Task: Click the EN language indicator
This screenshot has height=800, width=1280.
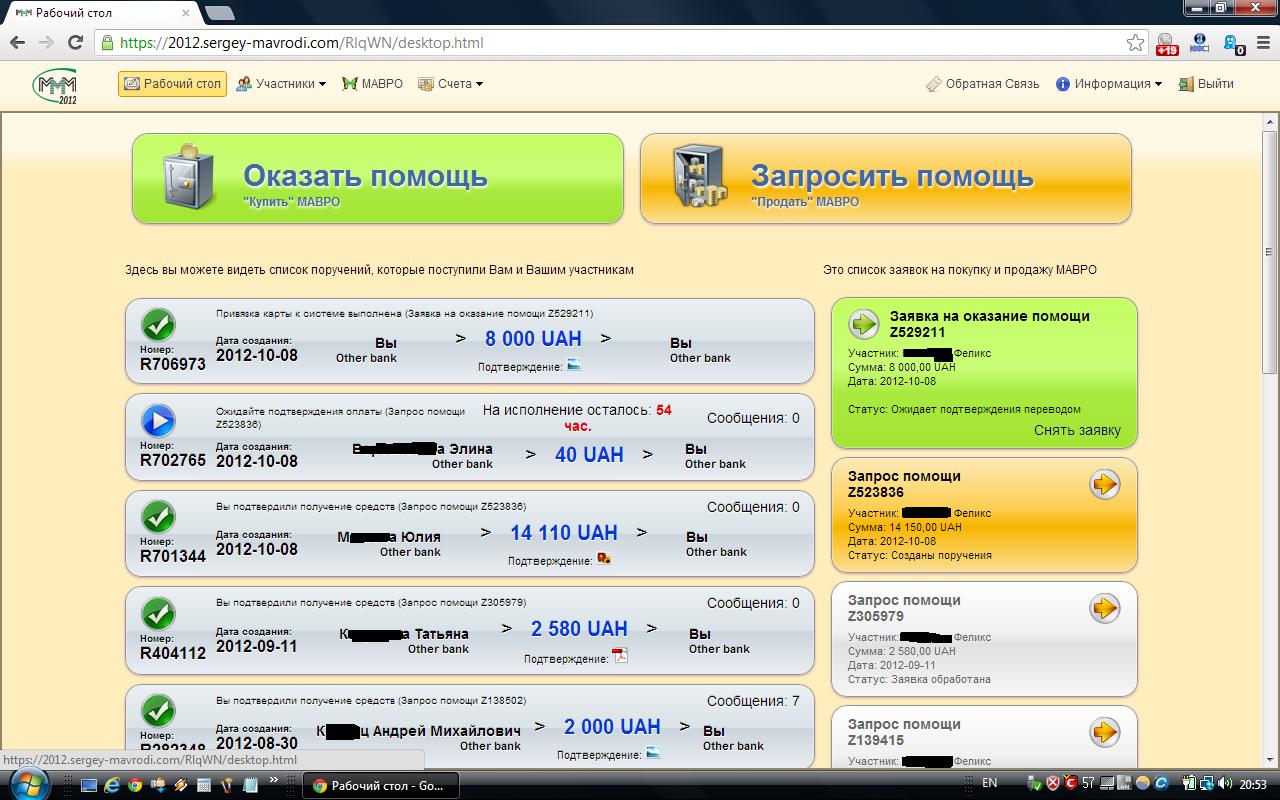Action: pyautogui.click(x=990, y=783)
